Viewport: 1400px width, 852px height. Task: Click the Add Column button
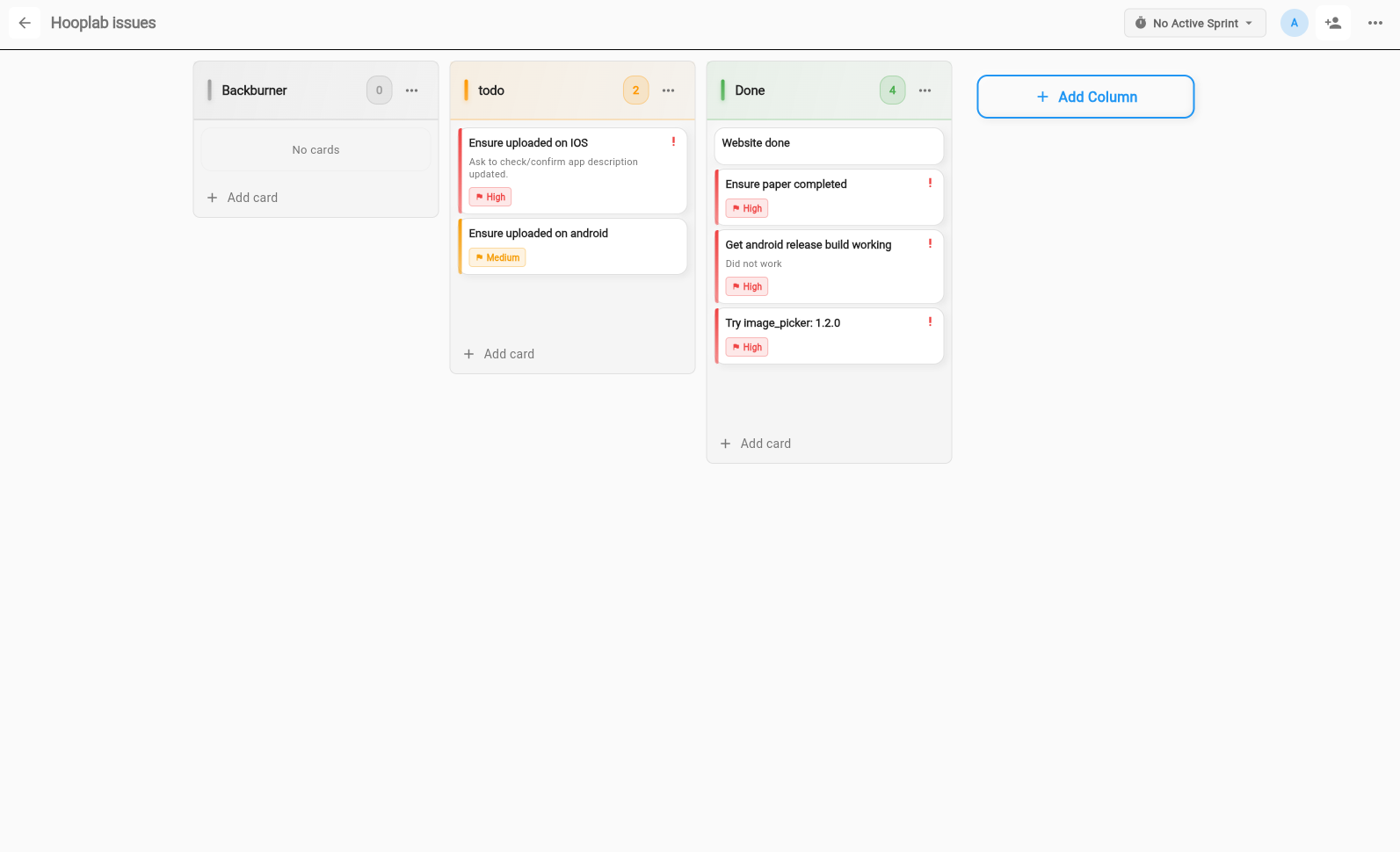(1085, 97)
